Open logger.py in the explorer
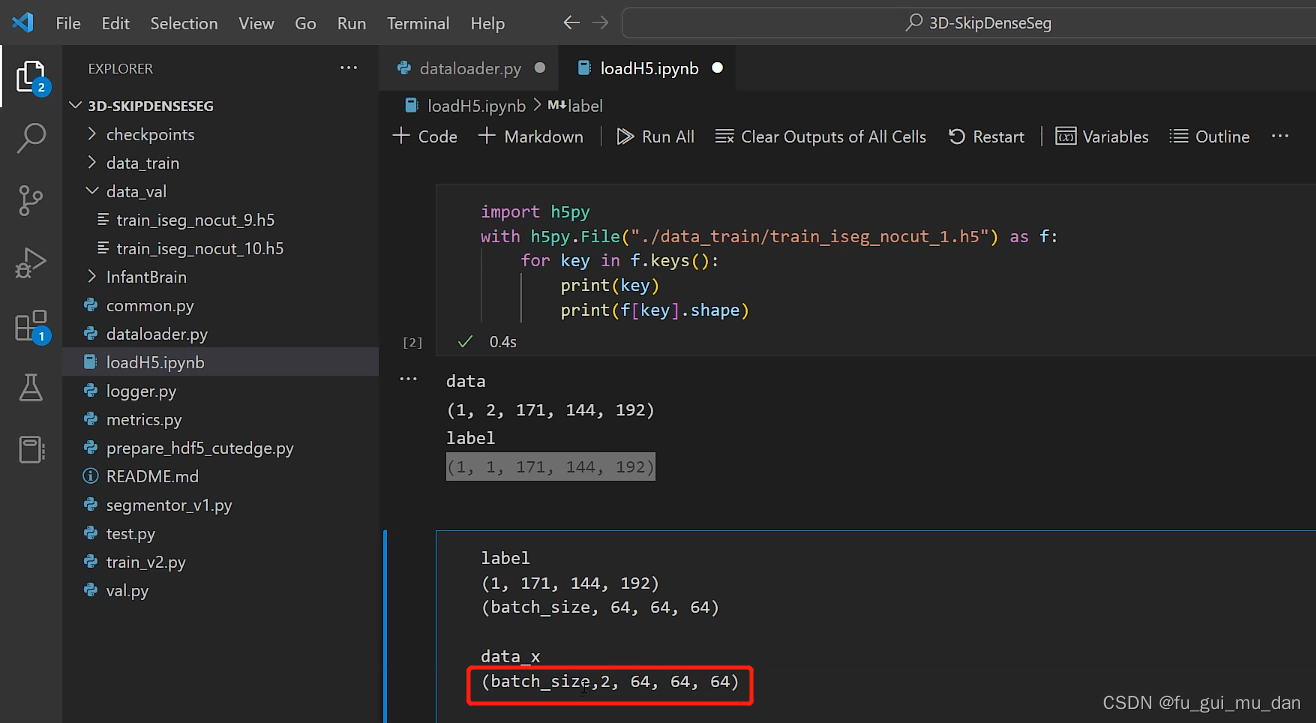This screenshot has width=1316, height=723. click(141, 391)
